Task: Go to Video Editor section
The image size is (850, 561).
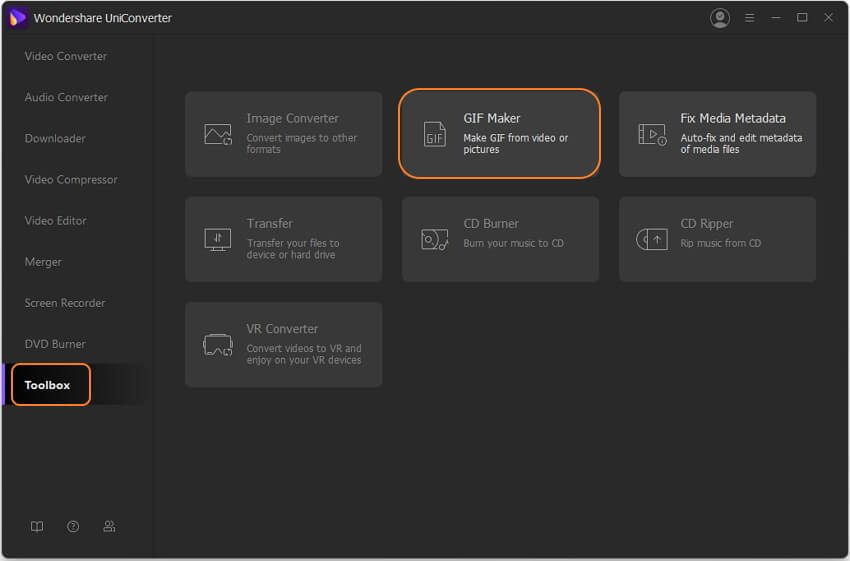Action: pos(55,221)
